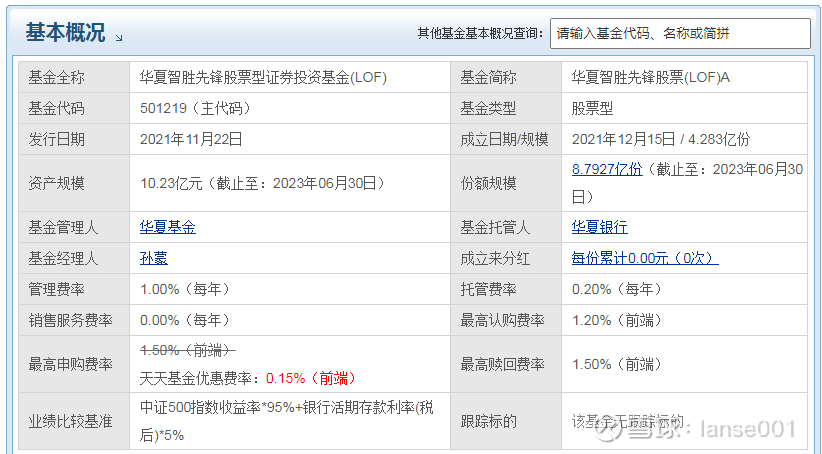This screenshot has height=454, width=822.
Task: Click the 基金类型 label cell
Action: tap(506, 109)
